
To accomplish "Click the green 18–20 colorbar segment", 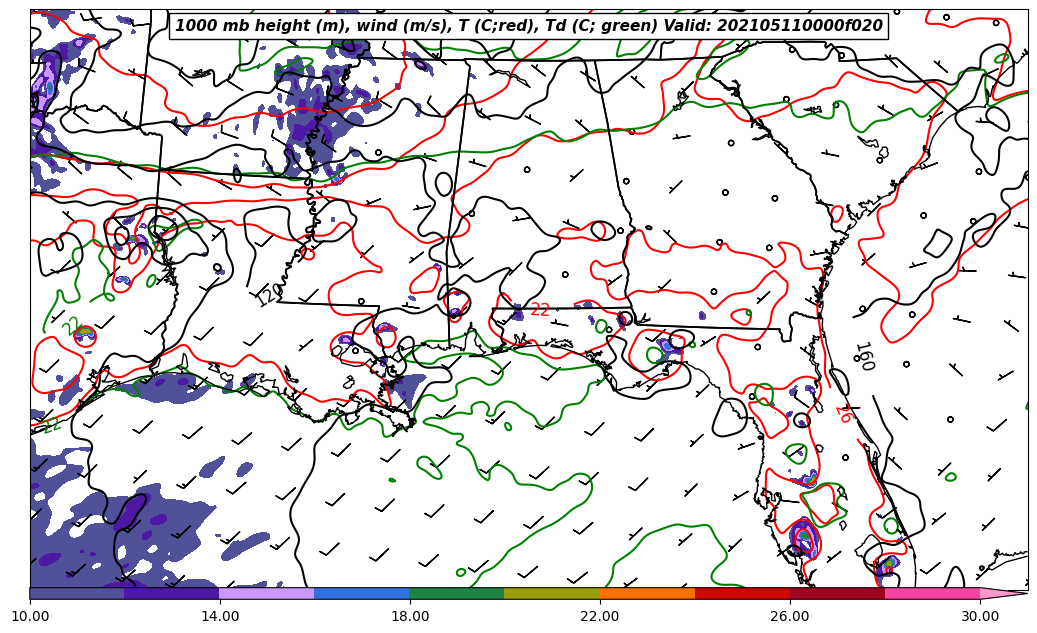I will pos(457,593).
